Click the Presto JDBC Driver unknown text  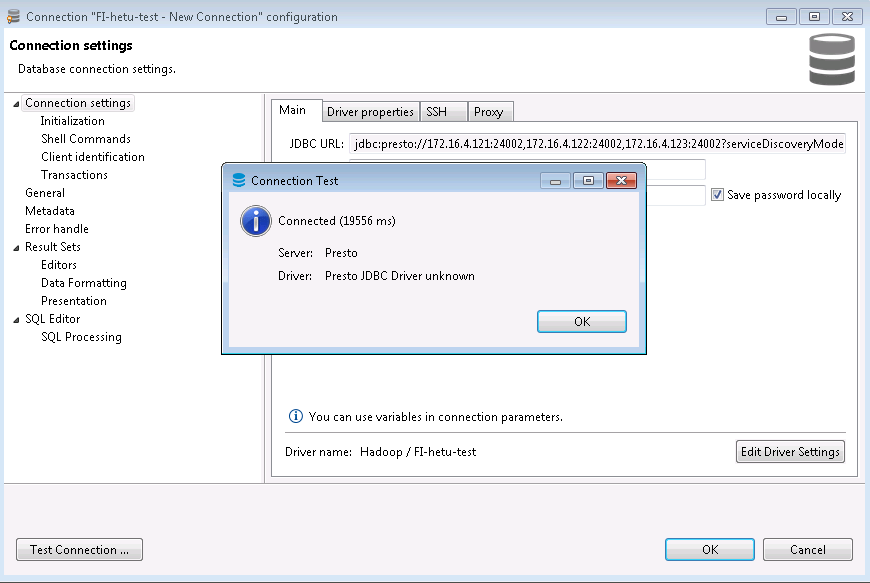pyautogui.click(x=399, y=276)
